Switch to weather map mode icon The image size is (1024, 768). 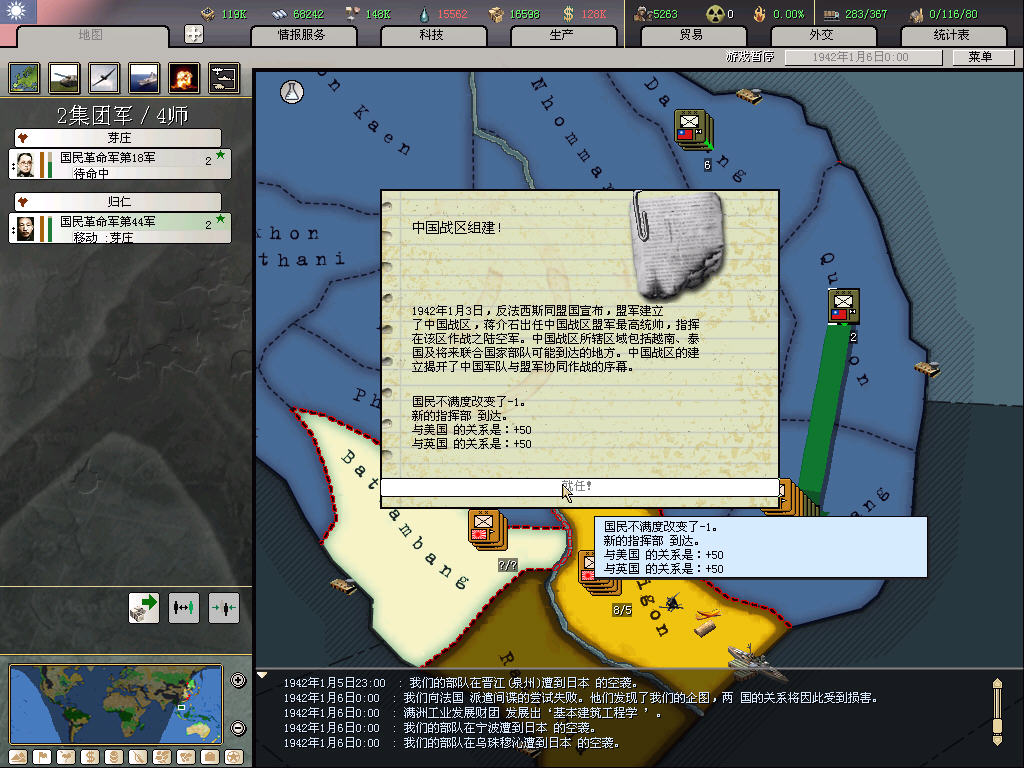[x=66, y=757]
